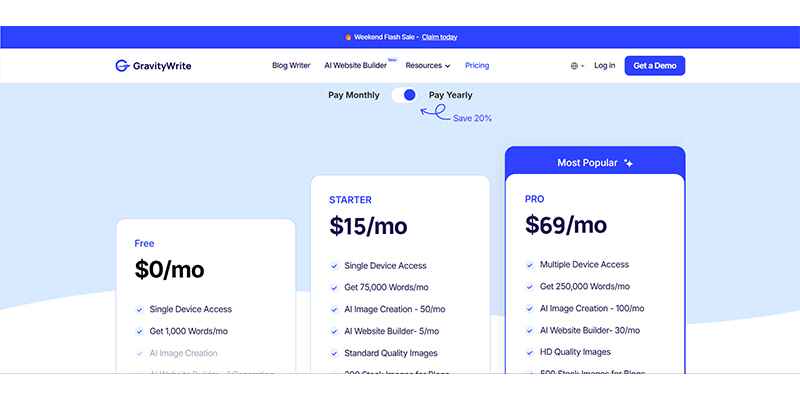800x400 pixels.
Task: Click checkmark beside Standard Quality Images
Action: click(334, 354)
